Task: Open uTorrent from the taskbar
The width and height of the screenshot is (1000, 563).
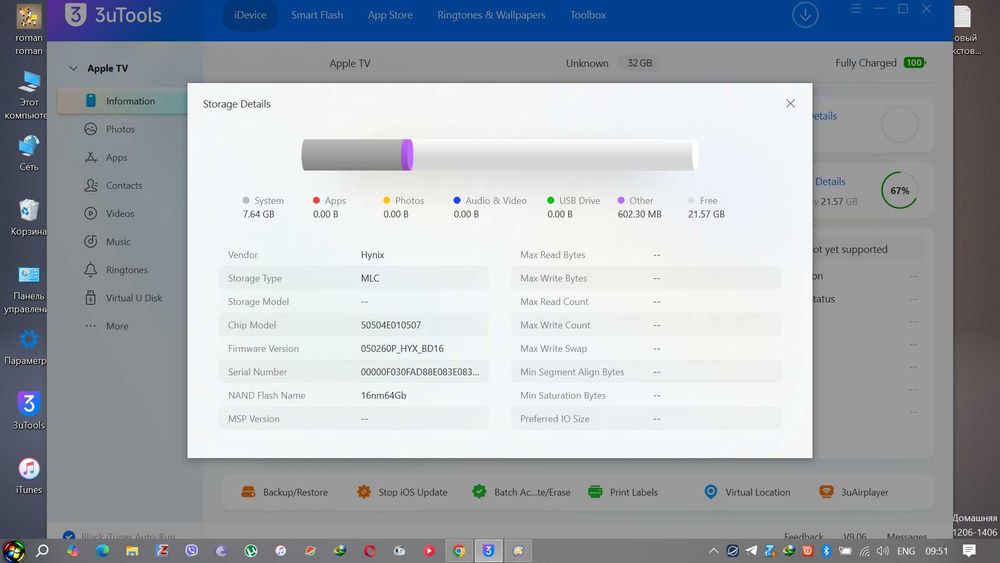Action: (251, 550)
